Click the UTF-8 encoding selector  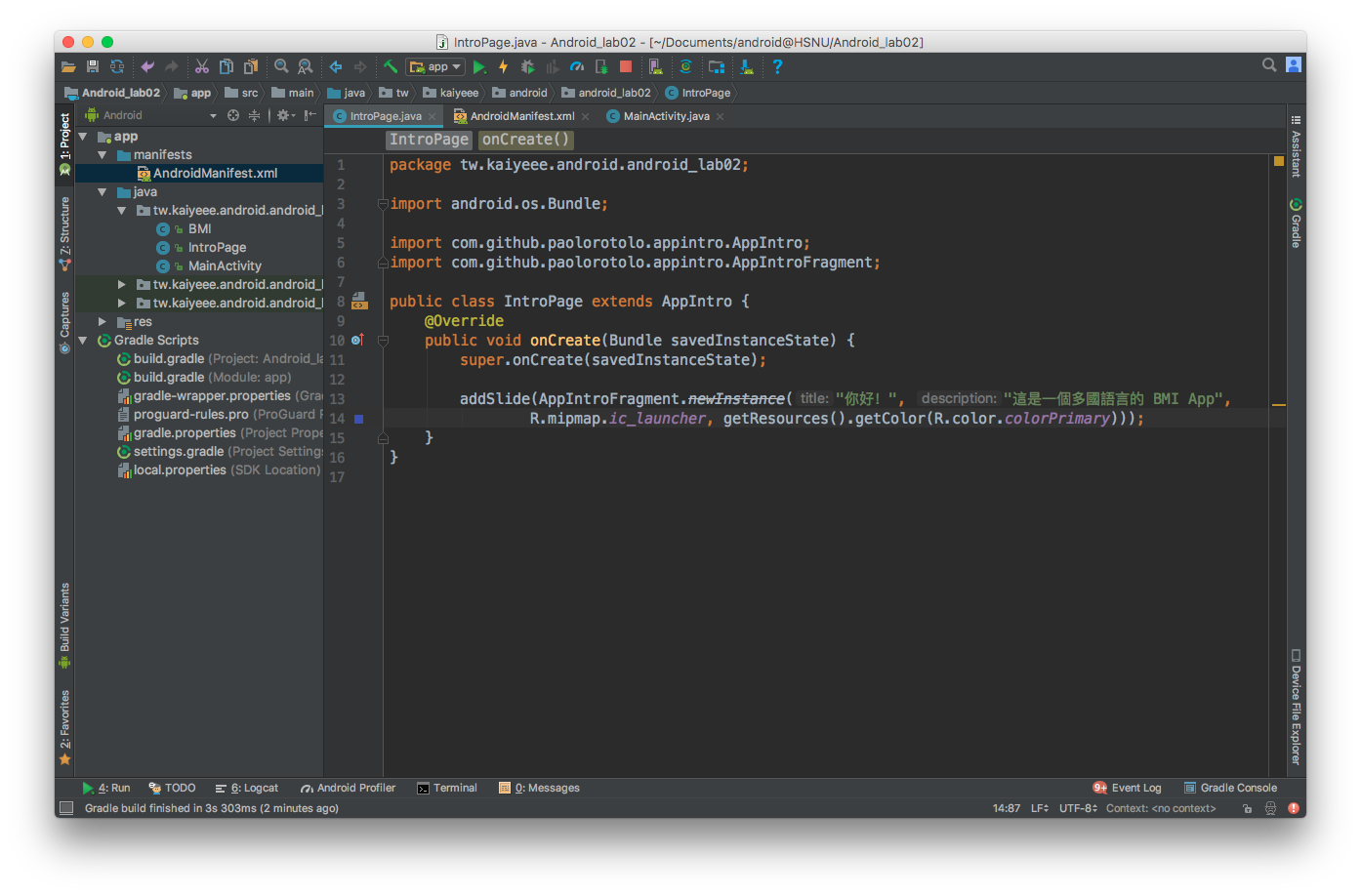point(1078,808)
